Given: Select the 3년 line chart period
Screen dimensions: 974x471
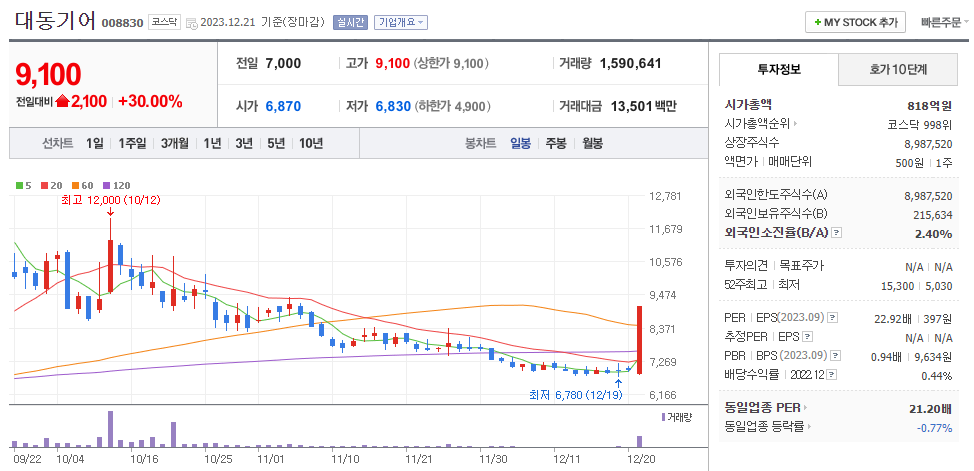Looking at the screenshot, I should click(244, 144).
